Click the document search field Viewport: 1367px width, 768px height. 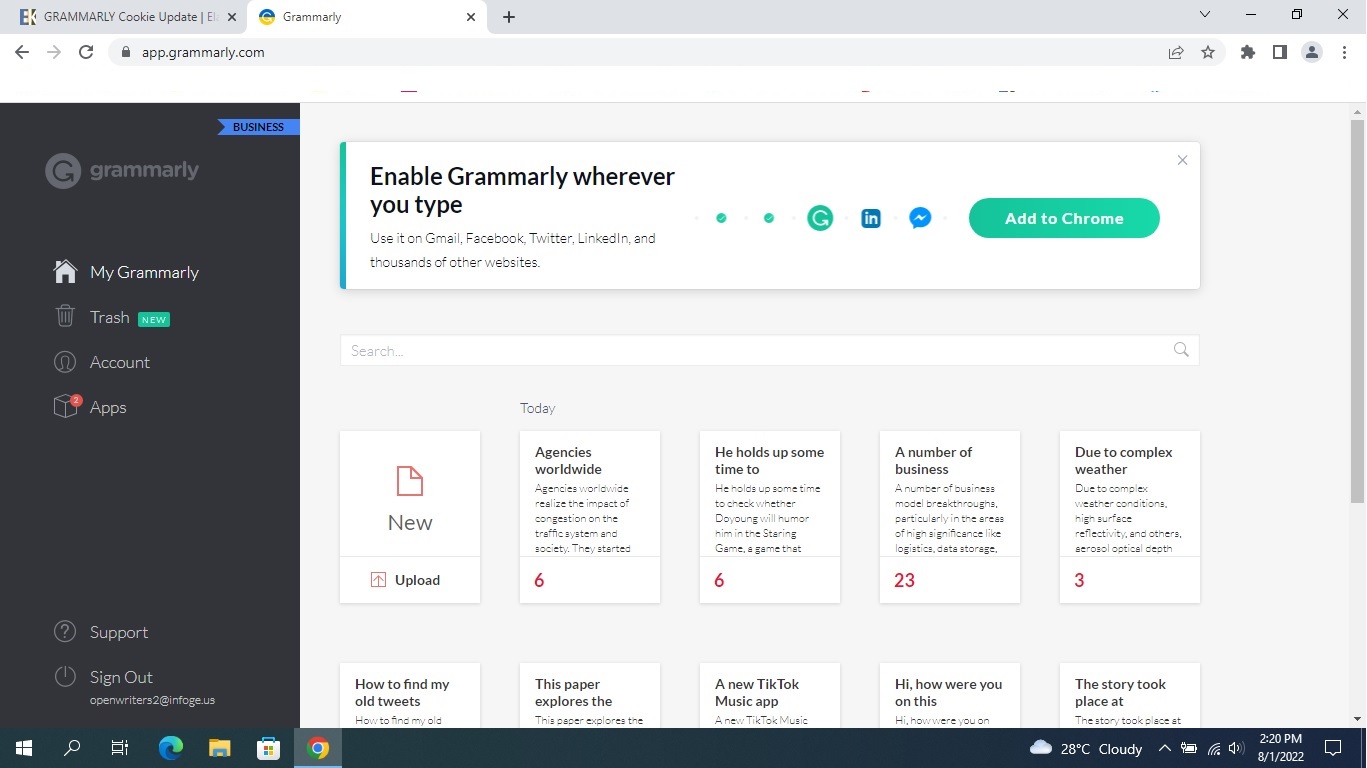pyautogui.click(x=769, y=350)
